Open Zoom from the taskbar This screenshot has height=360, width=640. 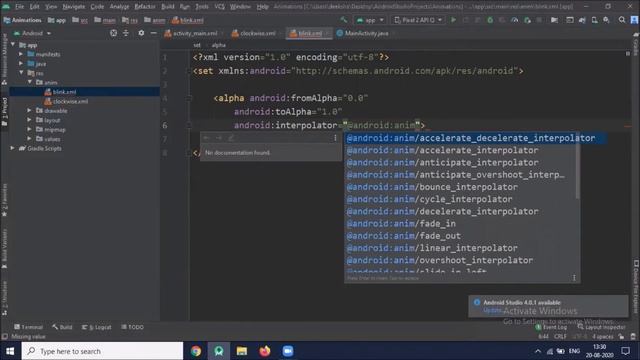[x=288, y=351]
